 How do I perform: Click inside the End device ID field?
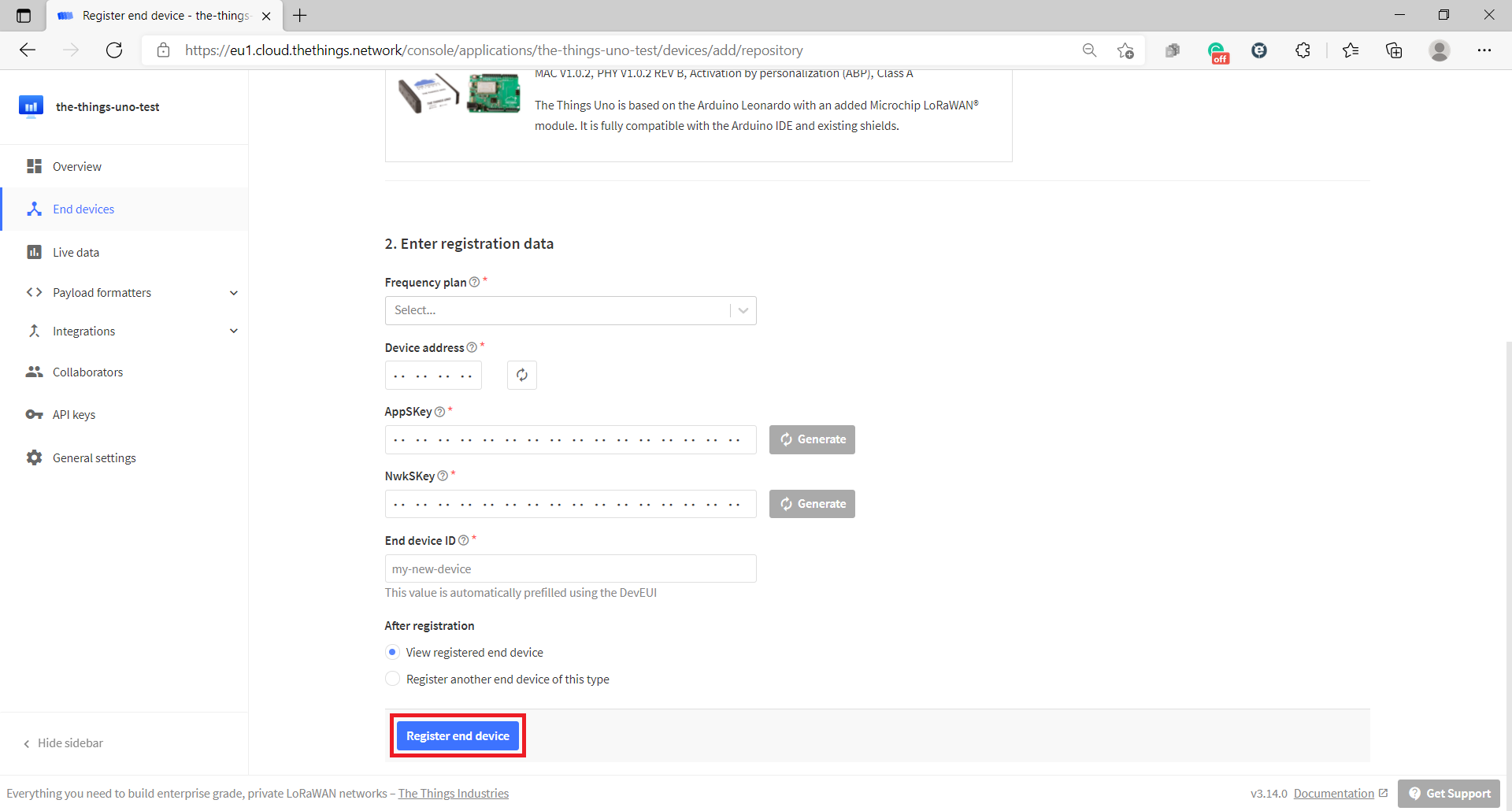(x=570, y=568)
